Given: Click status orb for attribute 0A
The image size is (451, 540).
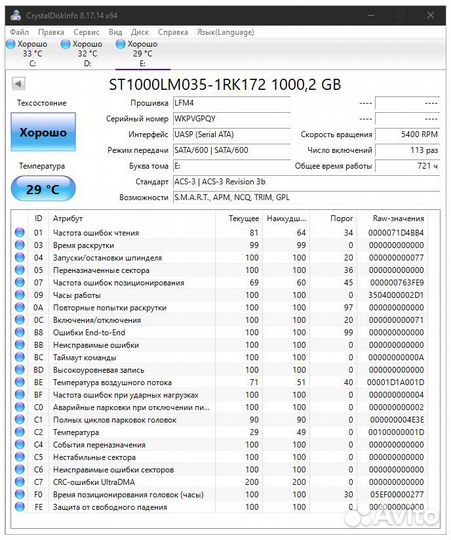Looking at the screenshot, I should point(20,307).
